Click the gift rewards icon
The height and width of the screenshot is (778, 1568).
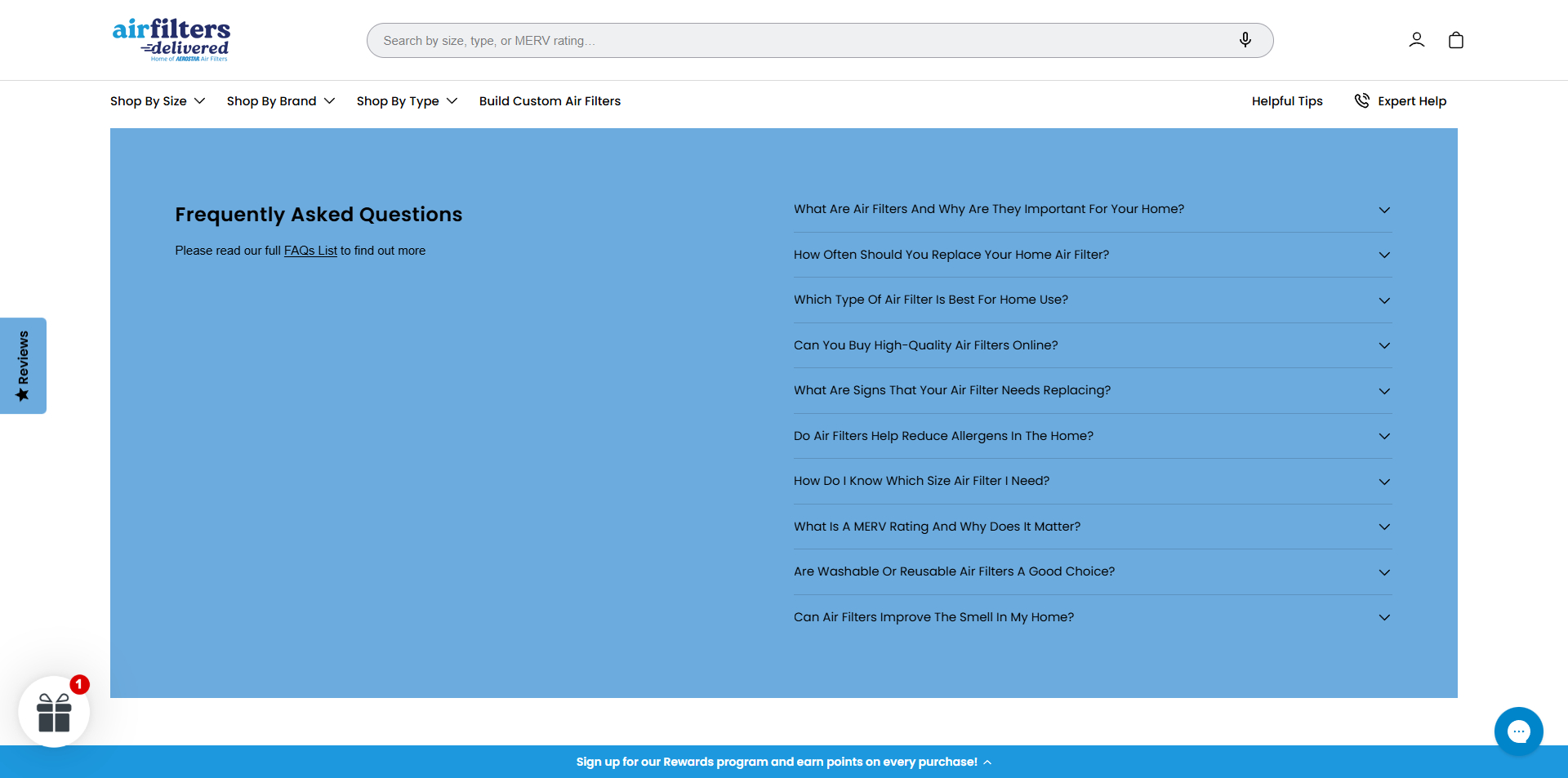click(55, 712)
